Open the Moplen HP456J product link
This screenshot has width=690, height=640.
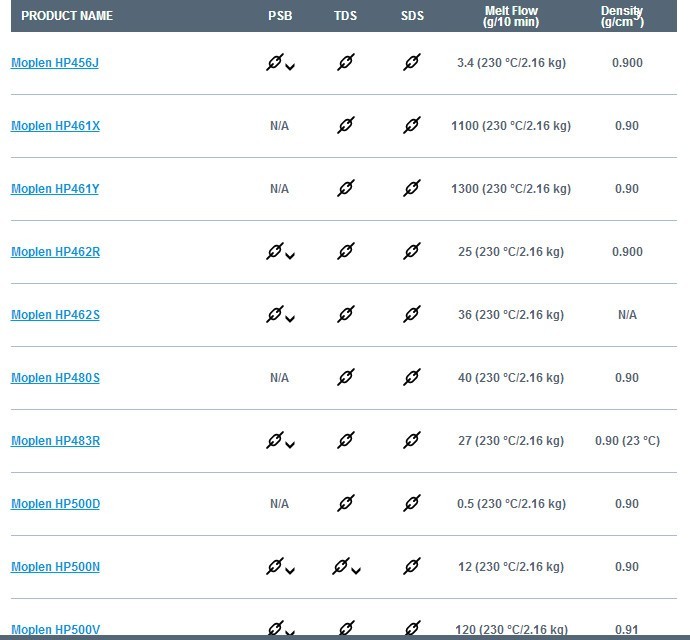(x=55, y=63)
